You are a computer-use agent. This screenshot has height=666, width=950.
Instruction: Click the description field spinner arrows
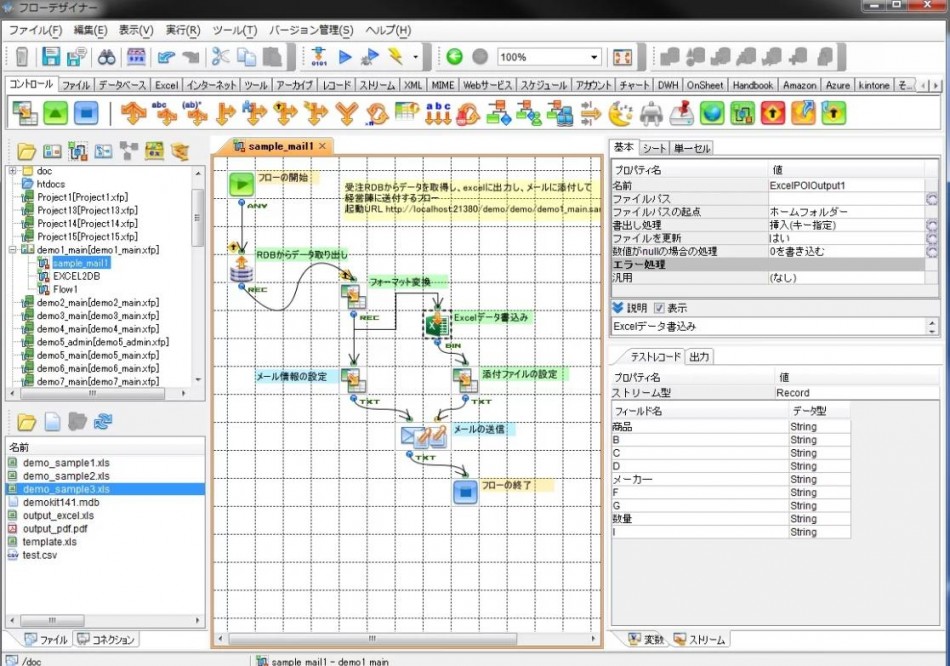point(932,327)
